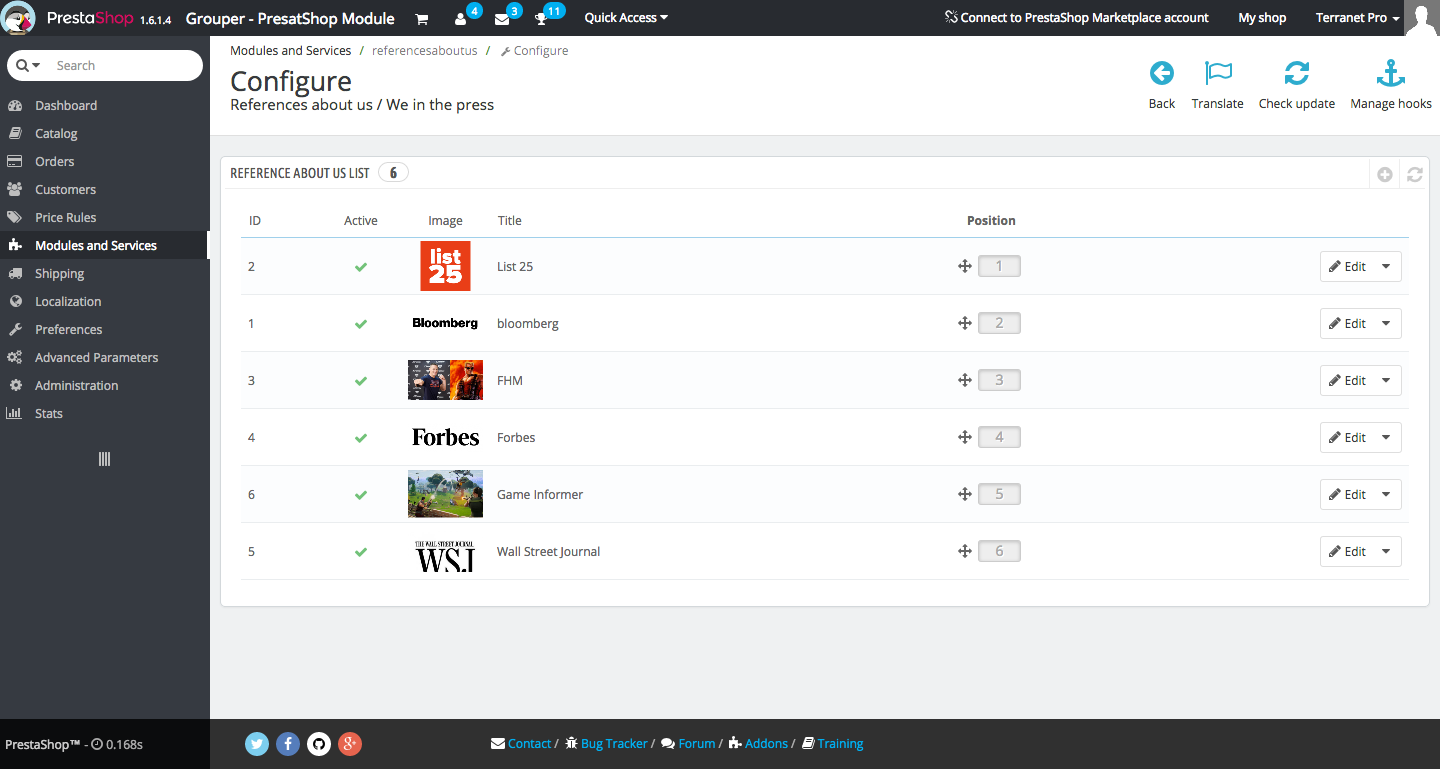Screen dimensions: 1440x769
Task: Click the List 25 logo thumbnail
Action: (x=445, y=266)
